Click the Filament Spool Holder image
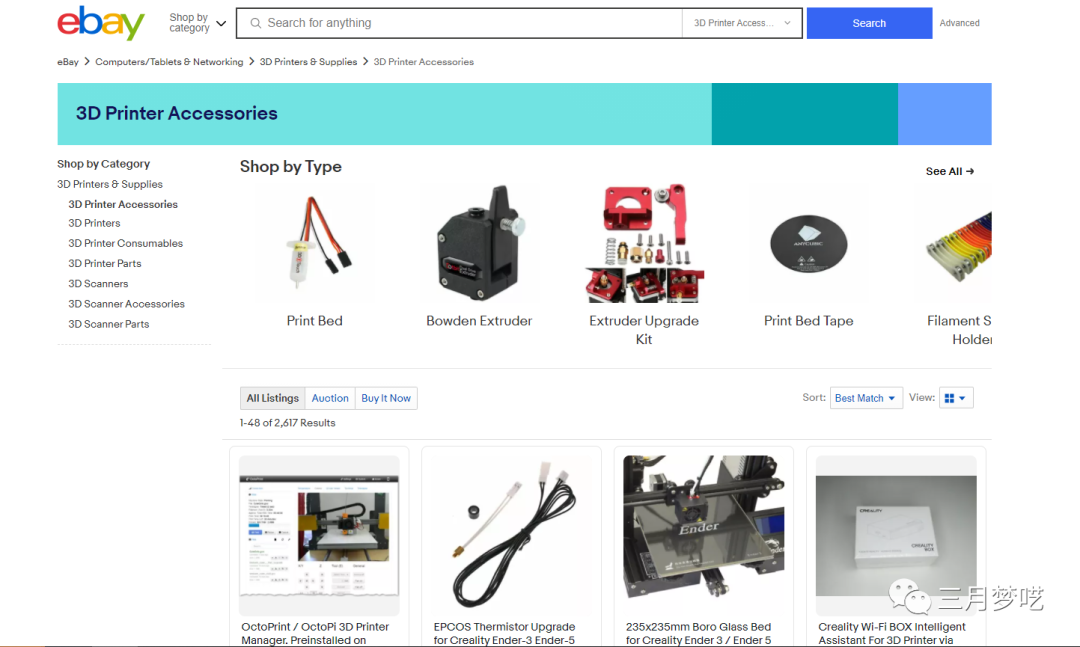The height and width of the screenshot is (647, 1080). point(958,245)
